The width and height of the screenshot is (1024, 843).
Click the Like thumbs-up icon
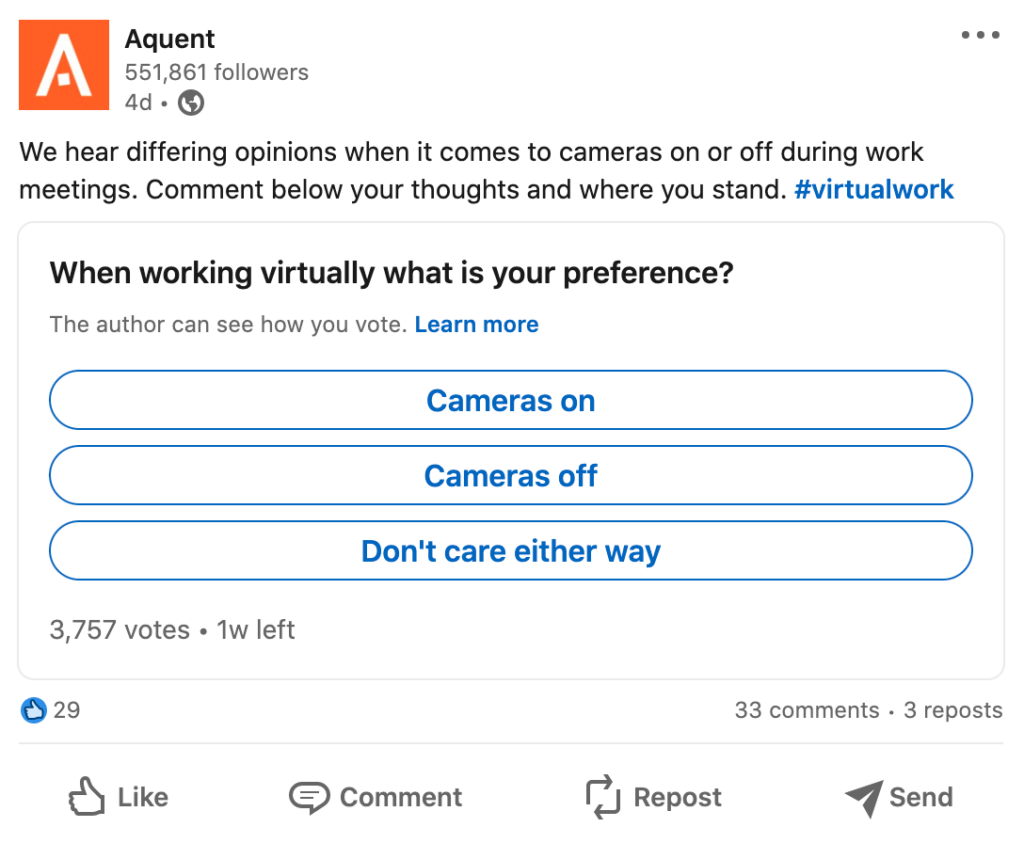(x=88, y=797)
